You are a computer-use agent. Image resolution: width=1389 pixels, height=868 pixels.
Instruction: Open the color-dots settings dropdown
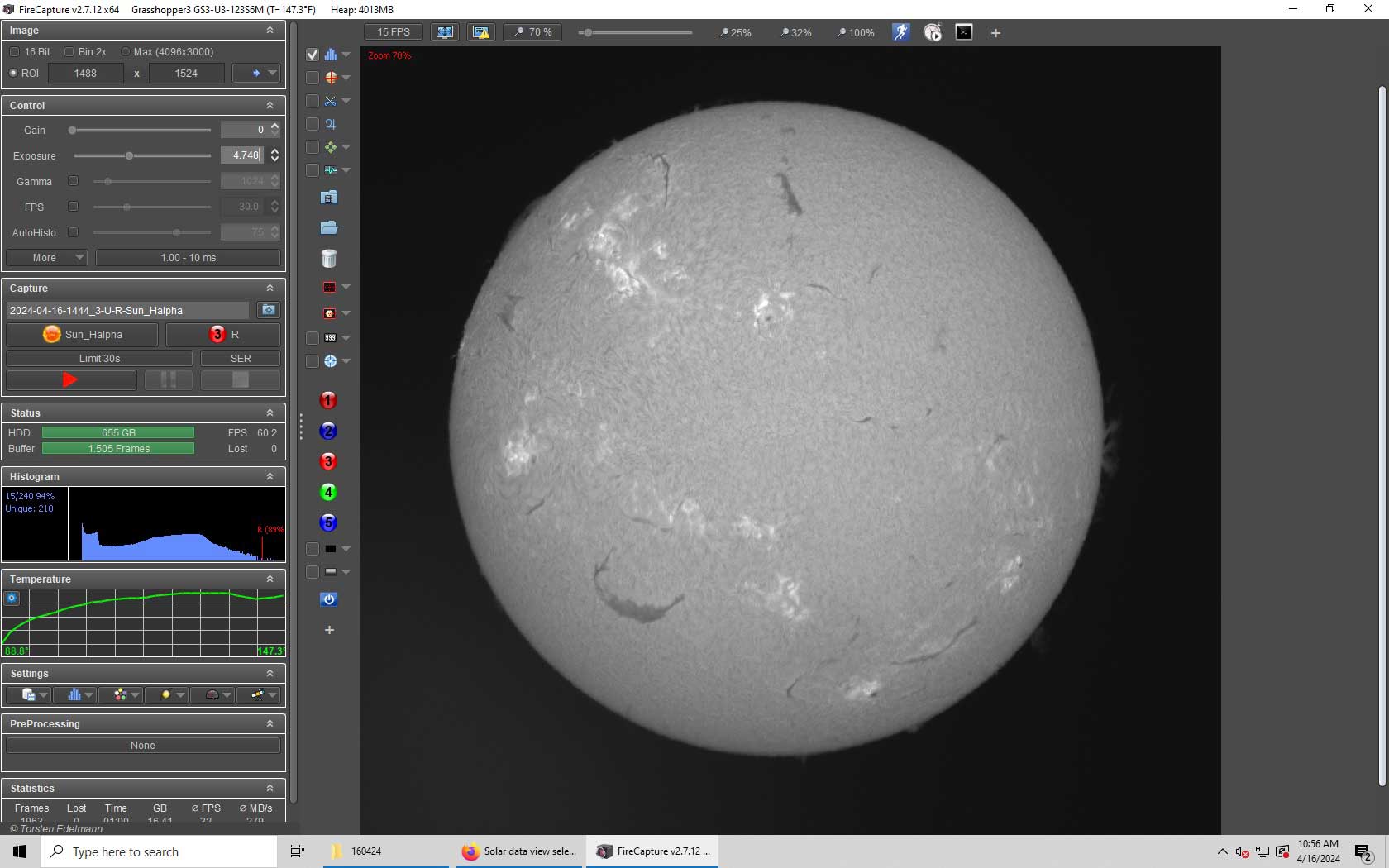122,695
